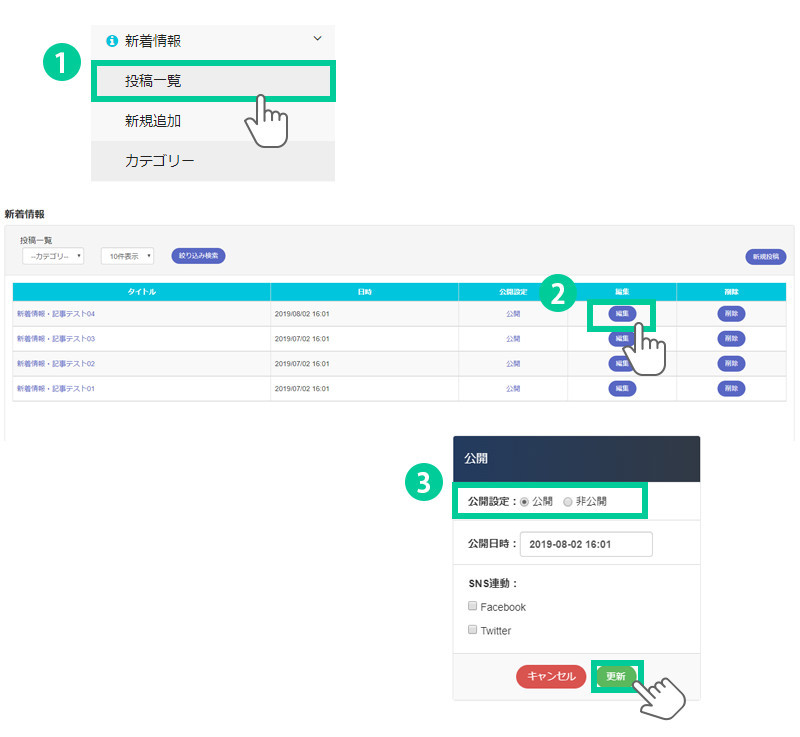The height and width of the screenshot is (737, 800).
Task: Click the info icon beside 新着情報
Action: coord(112,41)
